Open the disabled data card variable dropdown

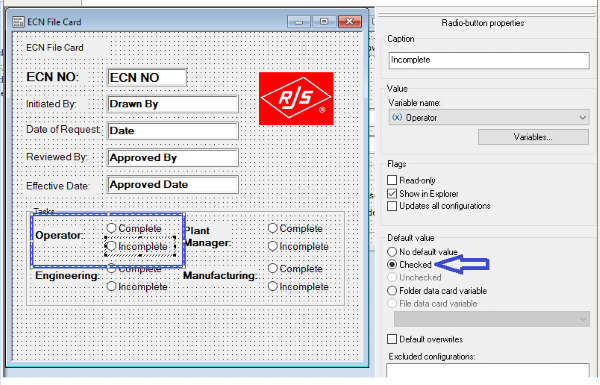pos(491,319)
